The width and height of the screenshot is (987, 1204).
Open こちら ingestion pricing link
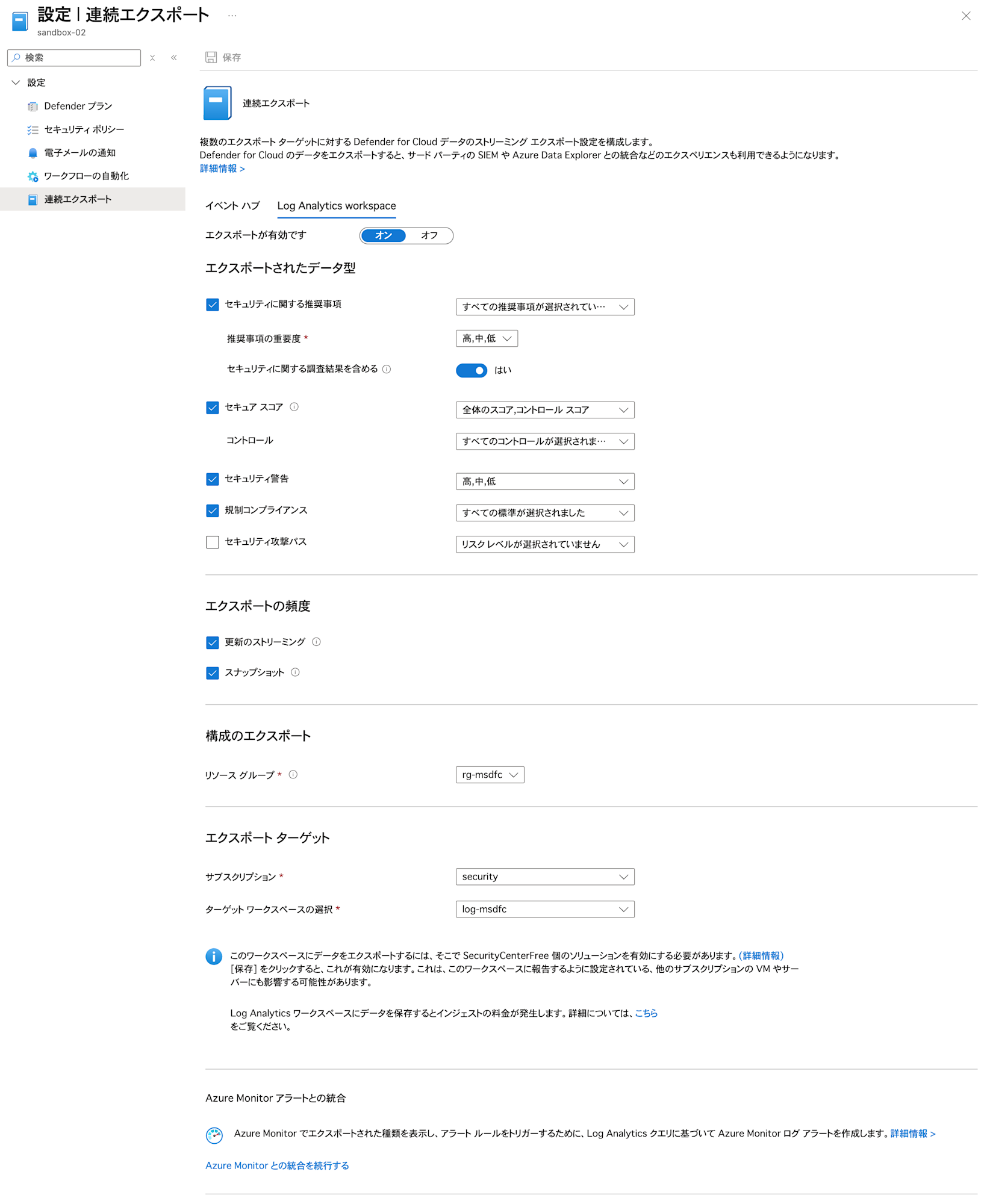pyautogui.click(x=646, y=1013)
